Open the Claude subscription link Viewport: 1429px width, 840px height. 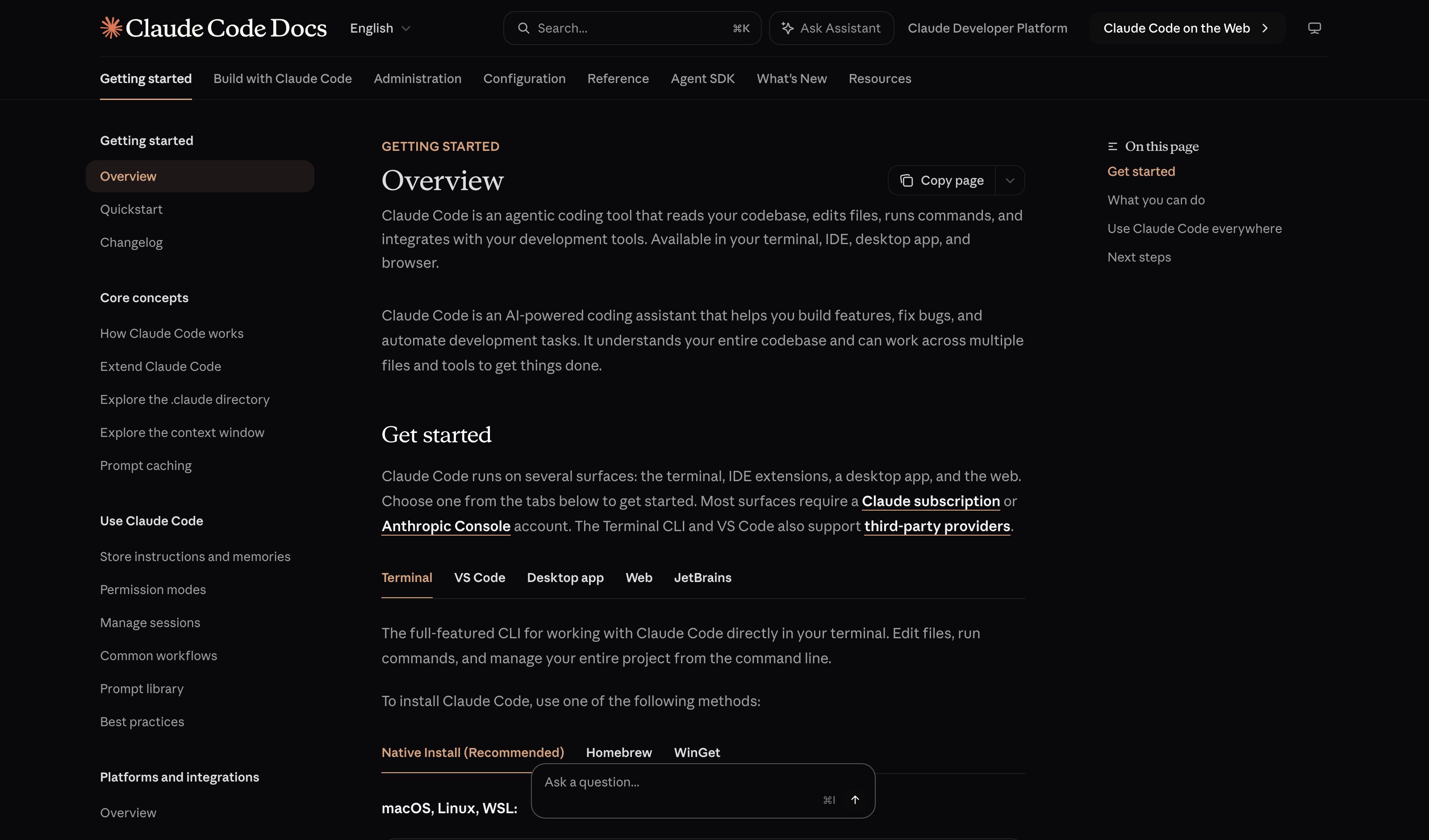pos(931,501)
